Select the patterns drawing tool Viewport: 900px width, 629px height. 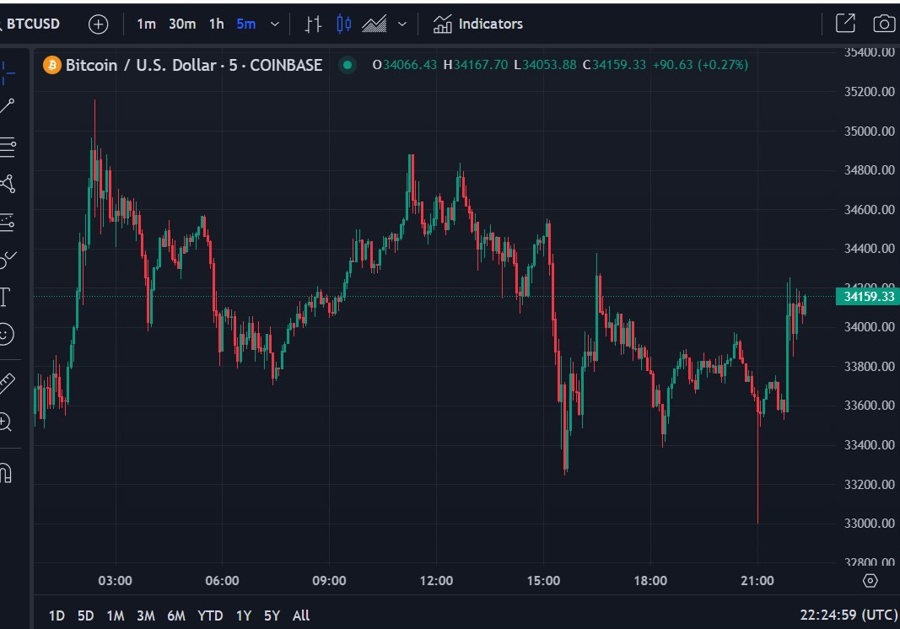7,184
